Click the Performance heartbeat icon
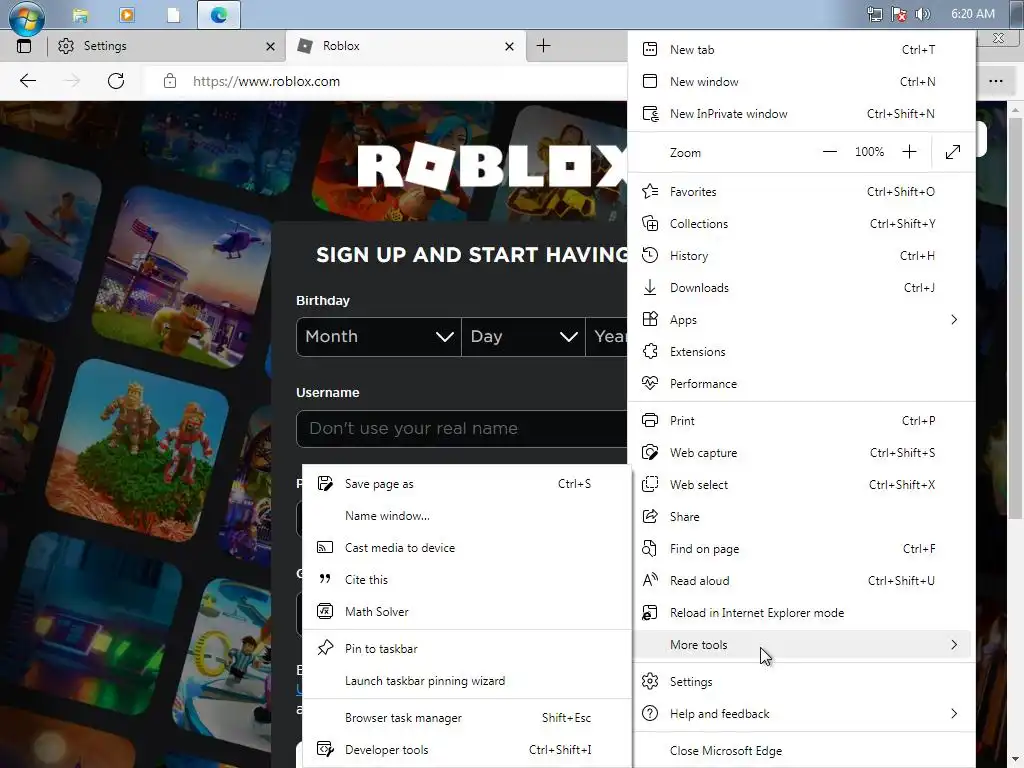Screen dimensions: 1024x768 click(650, 383)
